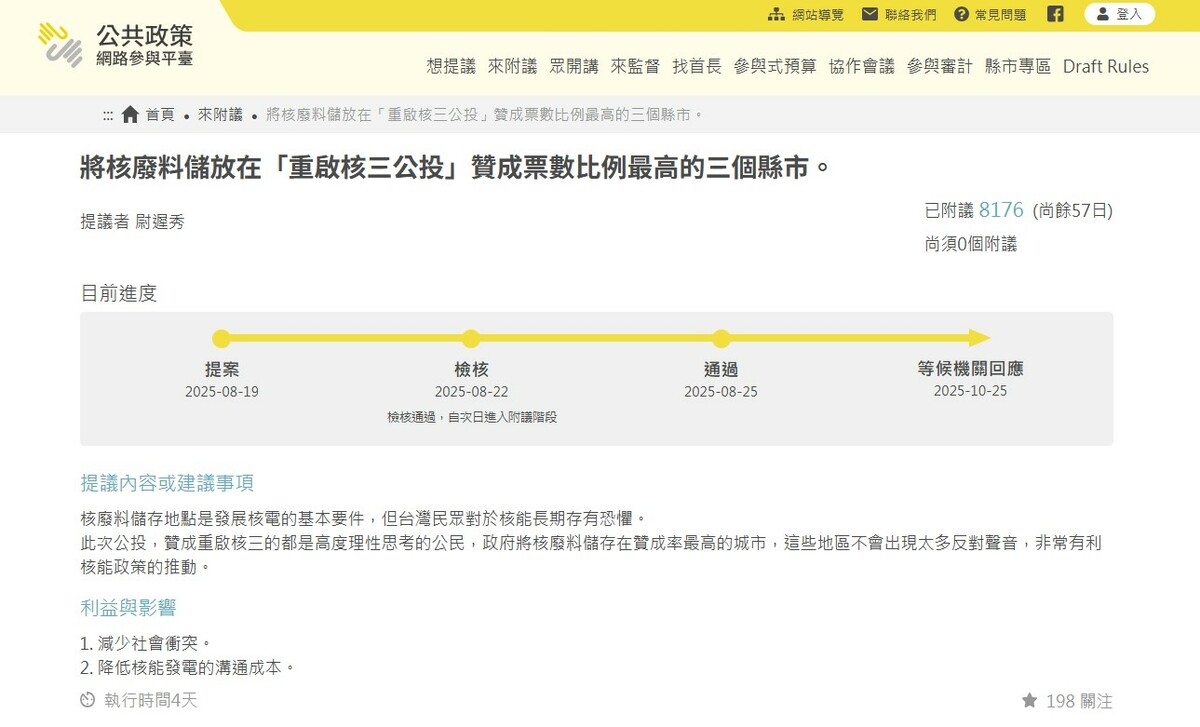This screenshot has height=727, width=1200.
Task: Click the 提議內容或建議事項 heading
Action: coord(167,484)
